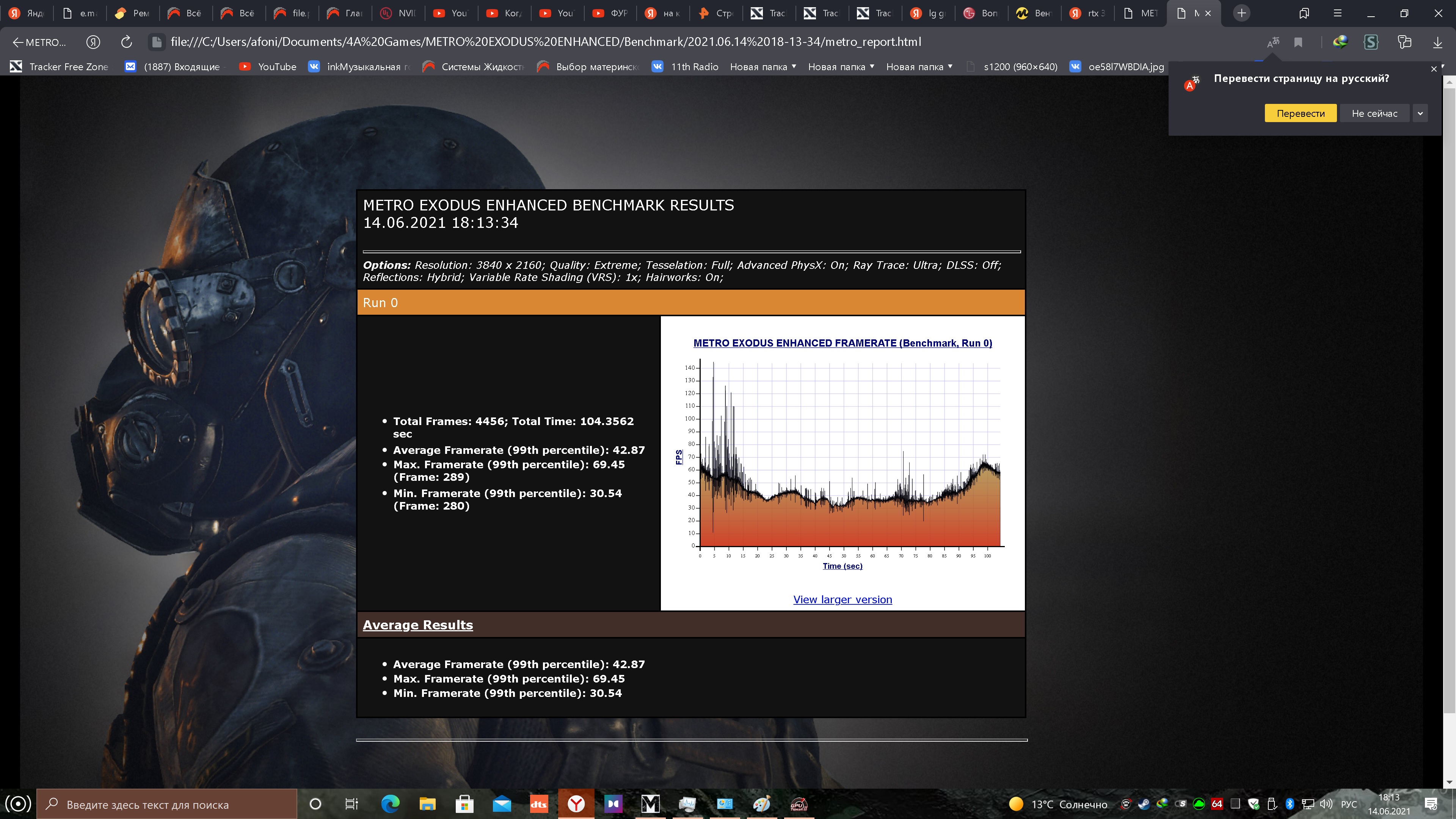Screen dimensions: 1456x819
Task: Open the browser hamburger menu
Action: [x=1337, y=13]
